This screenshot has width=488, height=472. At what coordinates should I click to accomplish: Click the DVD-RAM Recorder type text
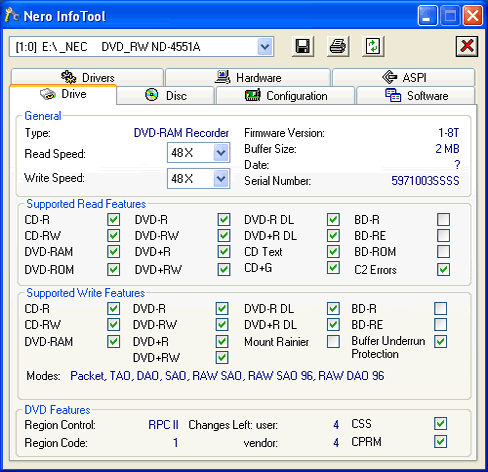(x=181, y=133)
